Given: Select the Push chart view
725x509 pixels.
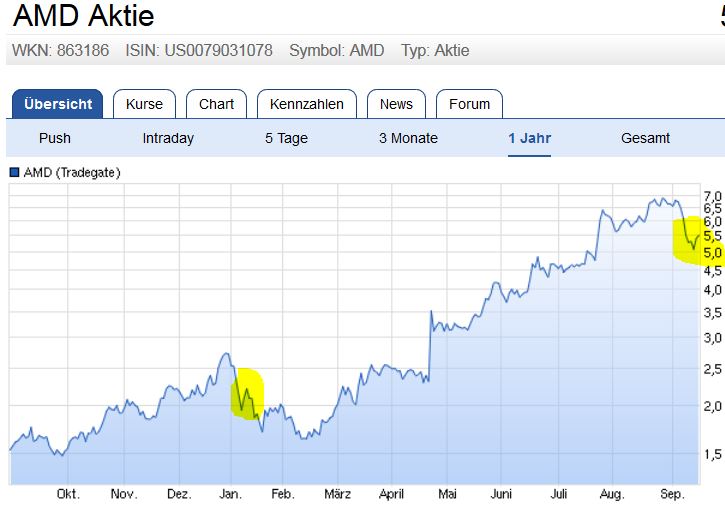Looking at the screenshot, I should coord(55,138).
